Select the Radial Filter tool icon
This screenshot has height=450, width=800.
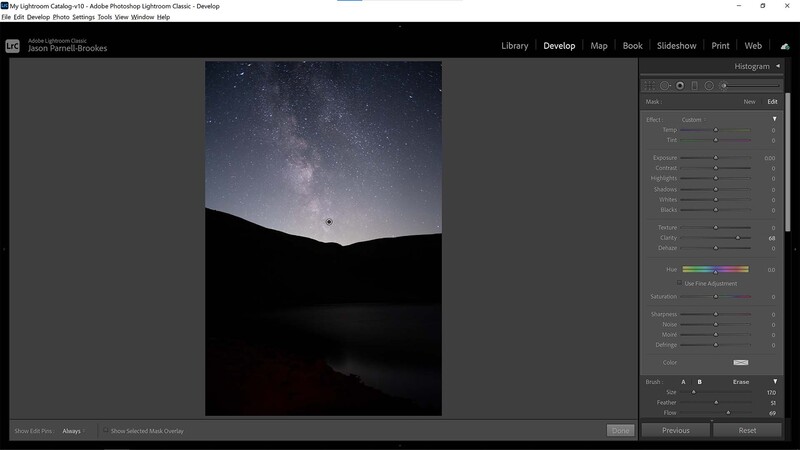point(709,86)
